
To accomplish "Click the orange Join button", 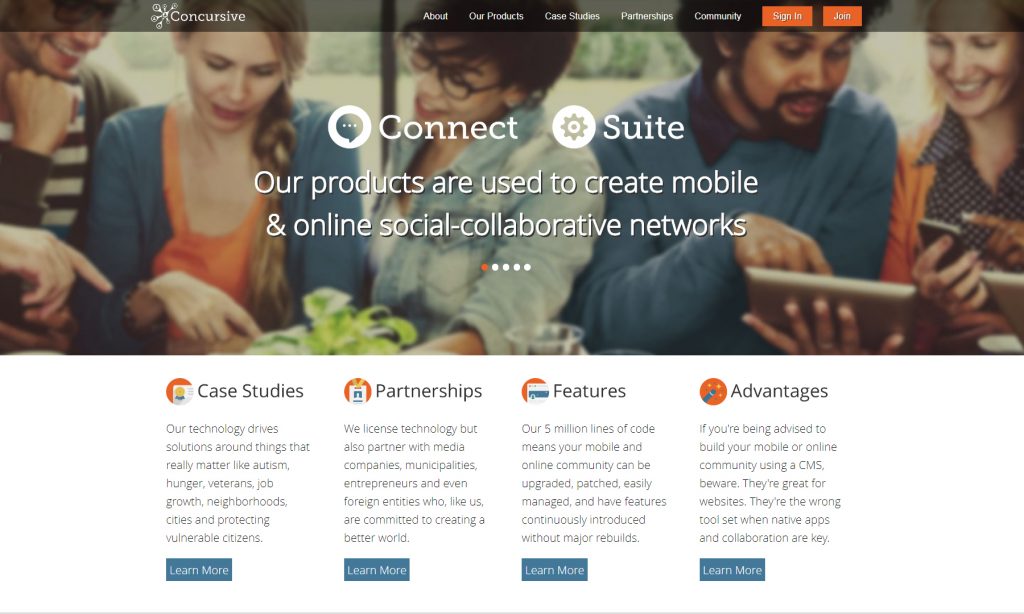I will [x=842, y=16].
